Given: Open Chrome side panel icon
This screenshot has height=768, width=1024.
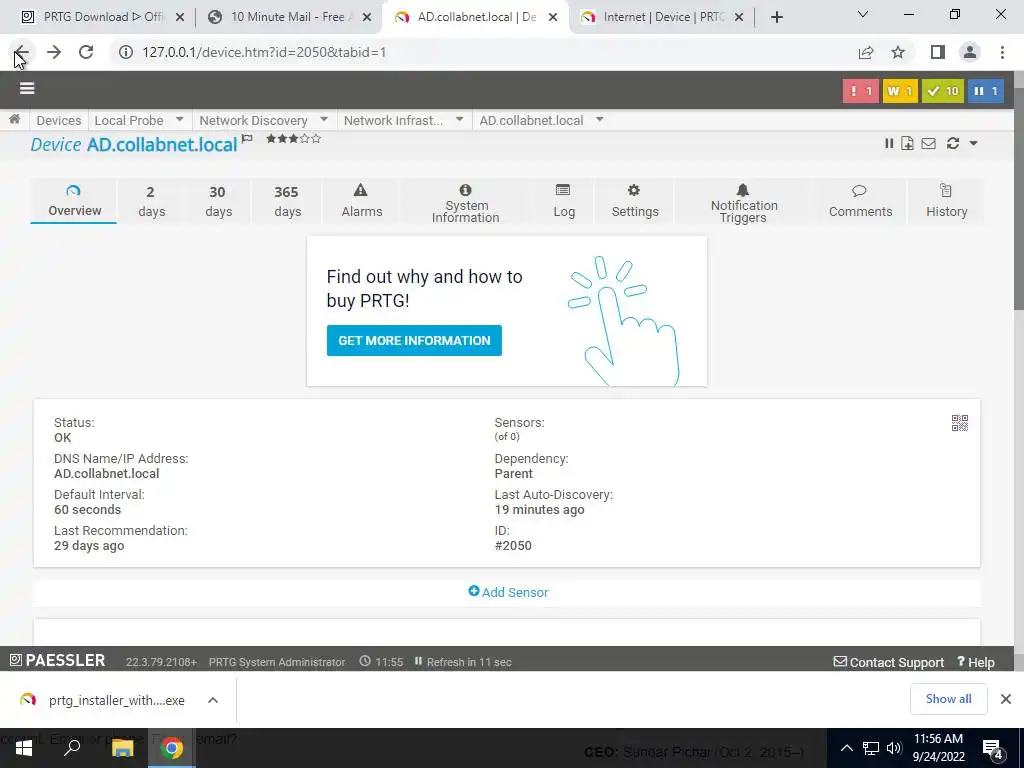Looking at the screenshot, I should click(x=938, y=52).
